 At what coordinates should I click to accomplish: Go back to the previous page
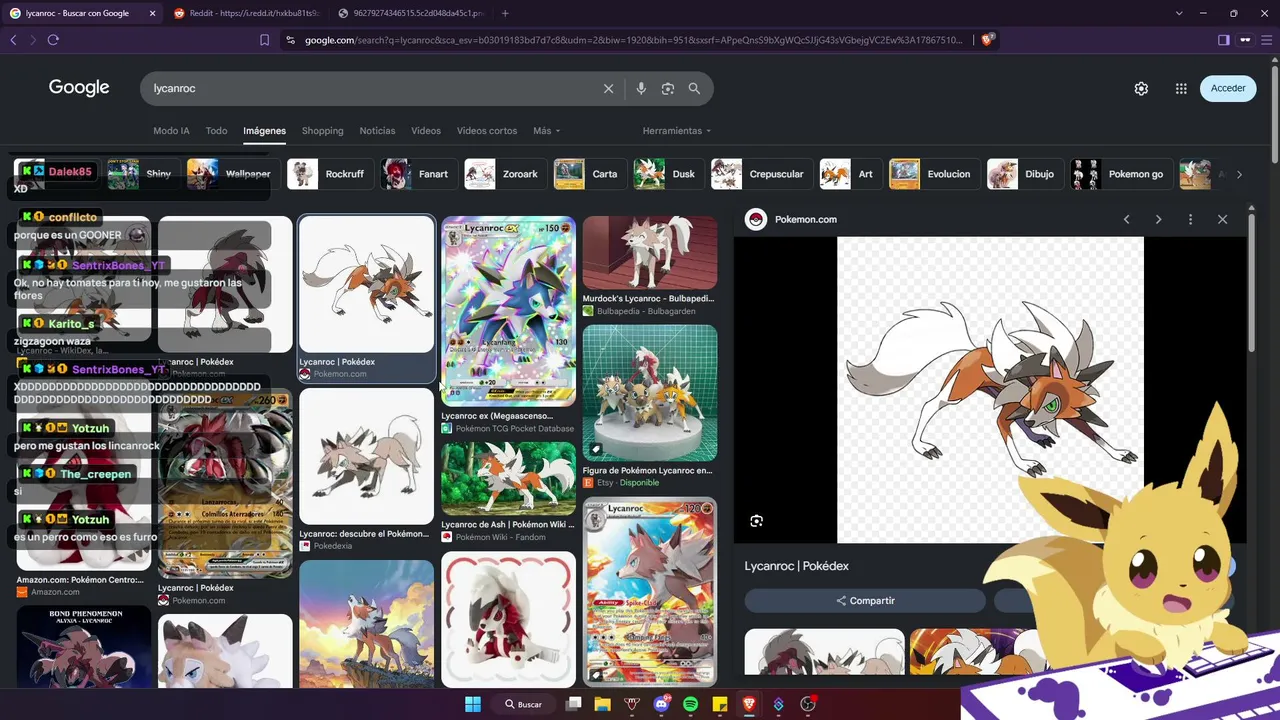[13, 40]
